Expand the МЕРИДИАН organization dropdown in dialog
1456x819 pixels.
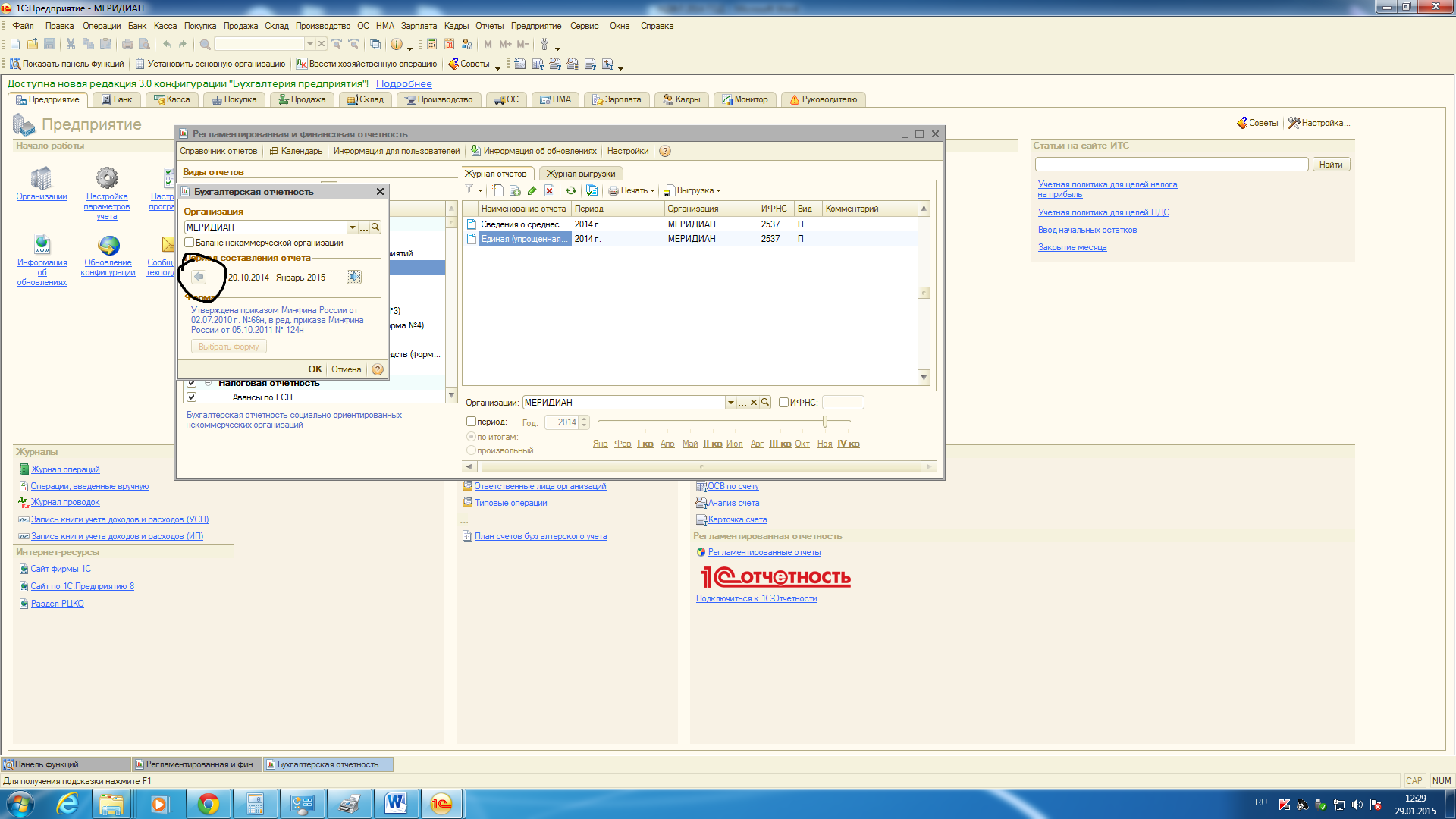click(x=353, y=227)
